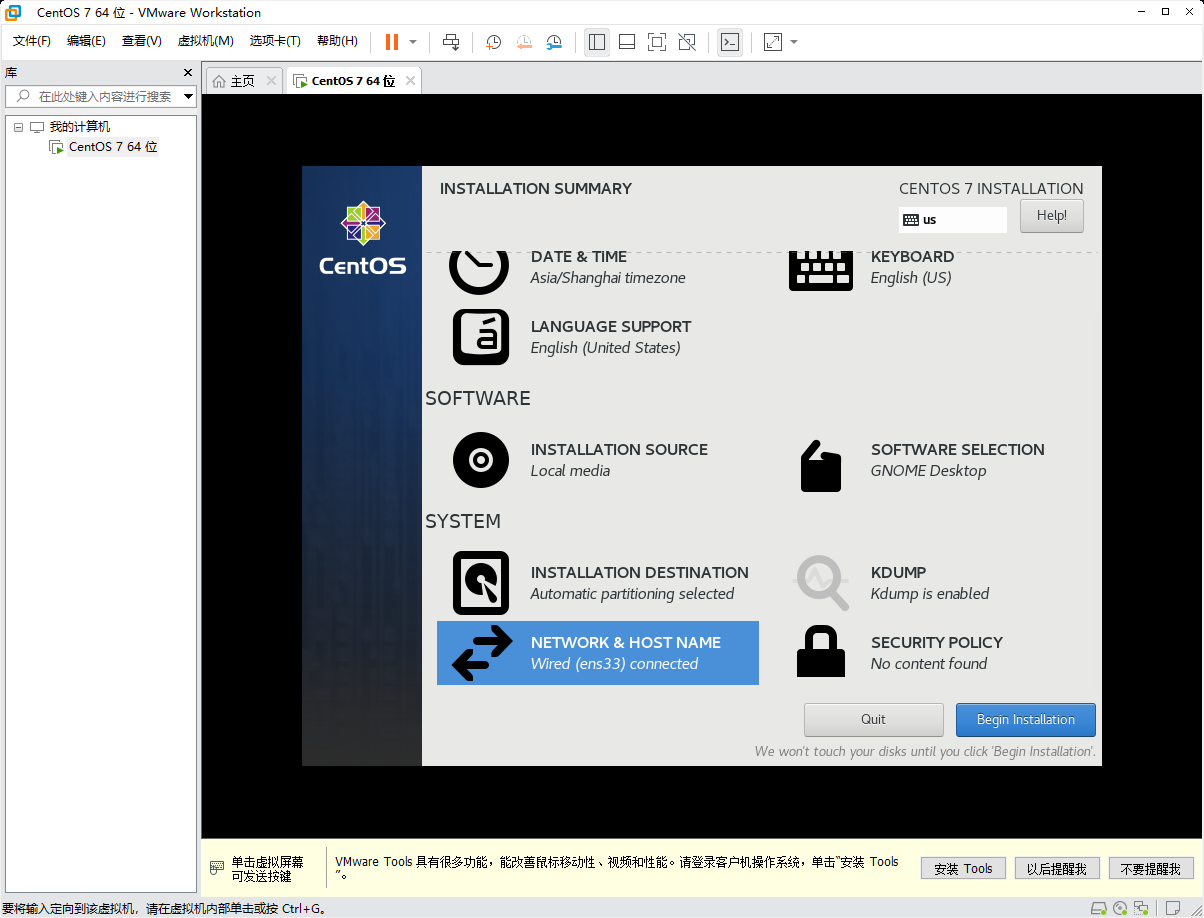Click the us keyboard layout indicator
Viewport: 1204px width, 918px height.
pos(952,220)
